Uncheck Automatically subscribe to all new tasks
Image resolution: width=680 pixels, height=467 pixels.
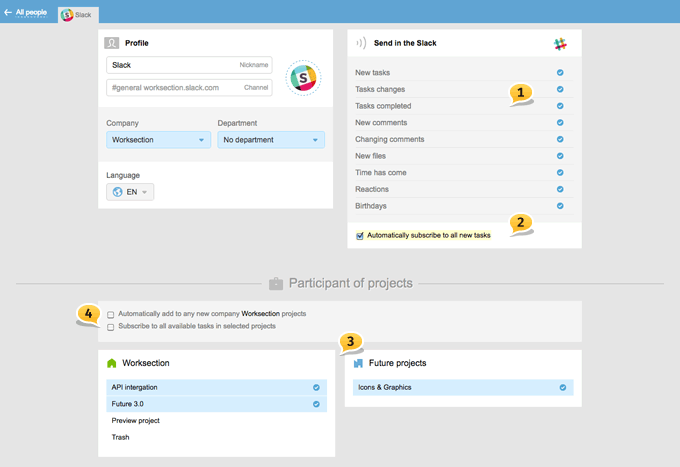pyautogui.click(x=360, y=236)
